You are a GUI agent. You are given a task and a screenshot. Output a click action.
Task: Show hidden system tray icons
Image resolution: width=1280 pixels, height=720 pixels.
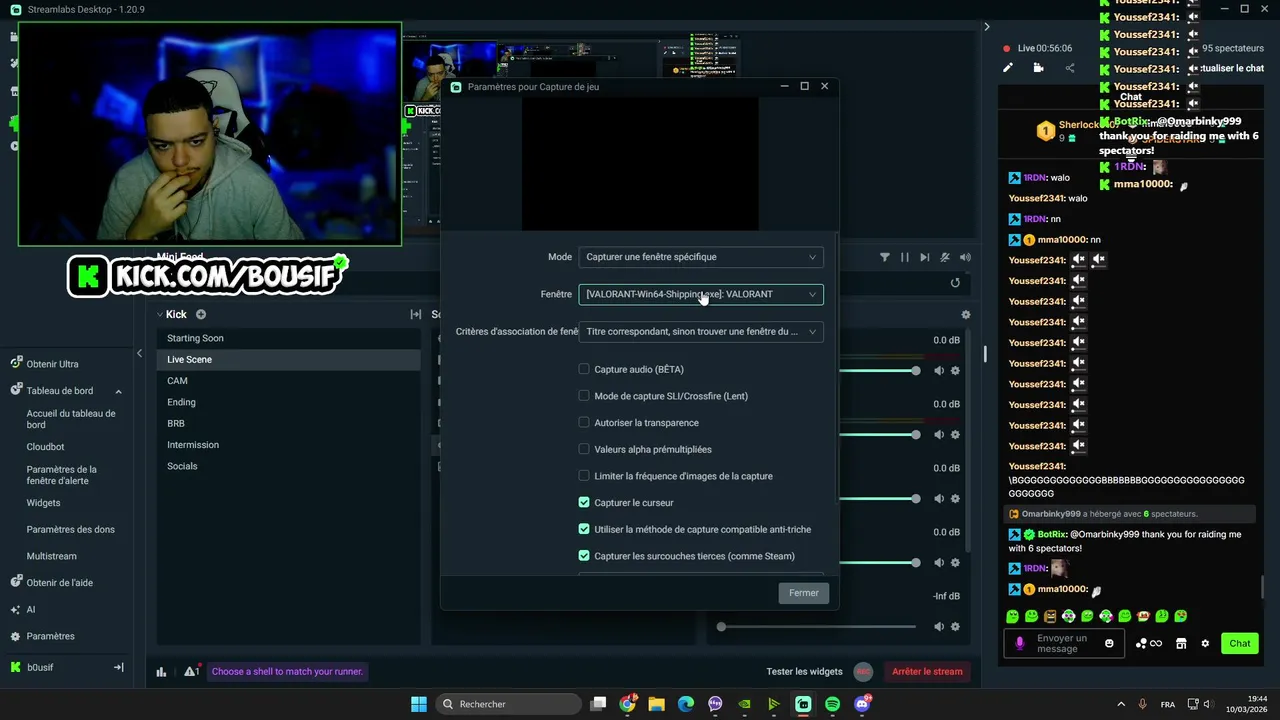(1120, 704)
